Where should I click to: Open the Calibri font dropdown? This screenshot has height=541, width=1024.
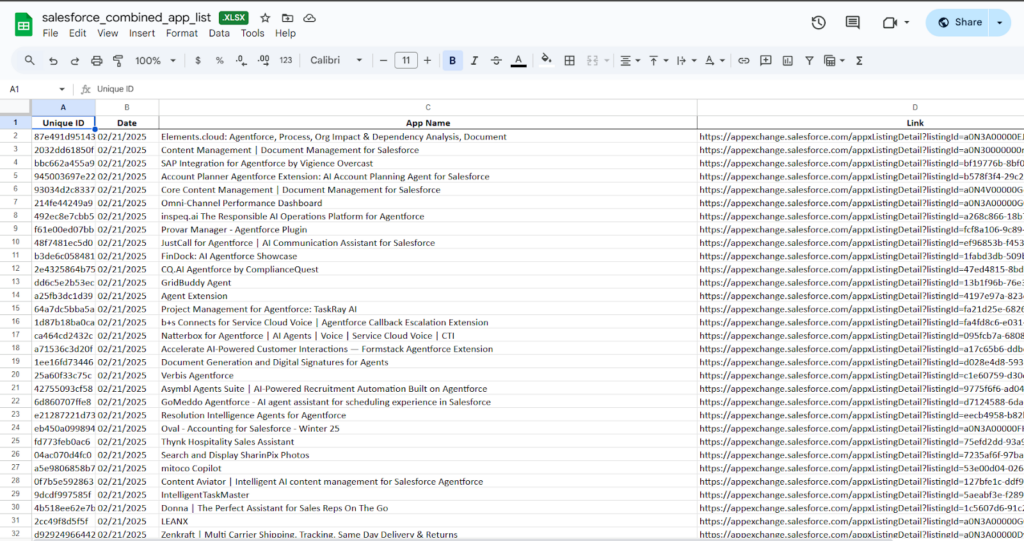(x=336, y=61)
